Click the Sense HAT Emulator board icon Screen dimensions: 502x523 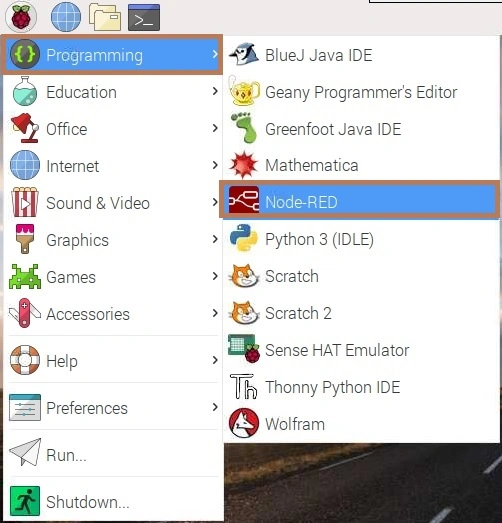(x=244, y=349)
